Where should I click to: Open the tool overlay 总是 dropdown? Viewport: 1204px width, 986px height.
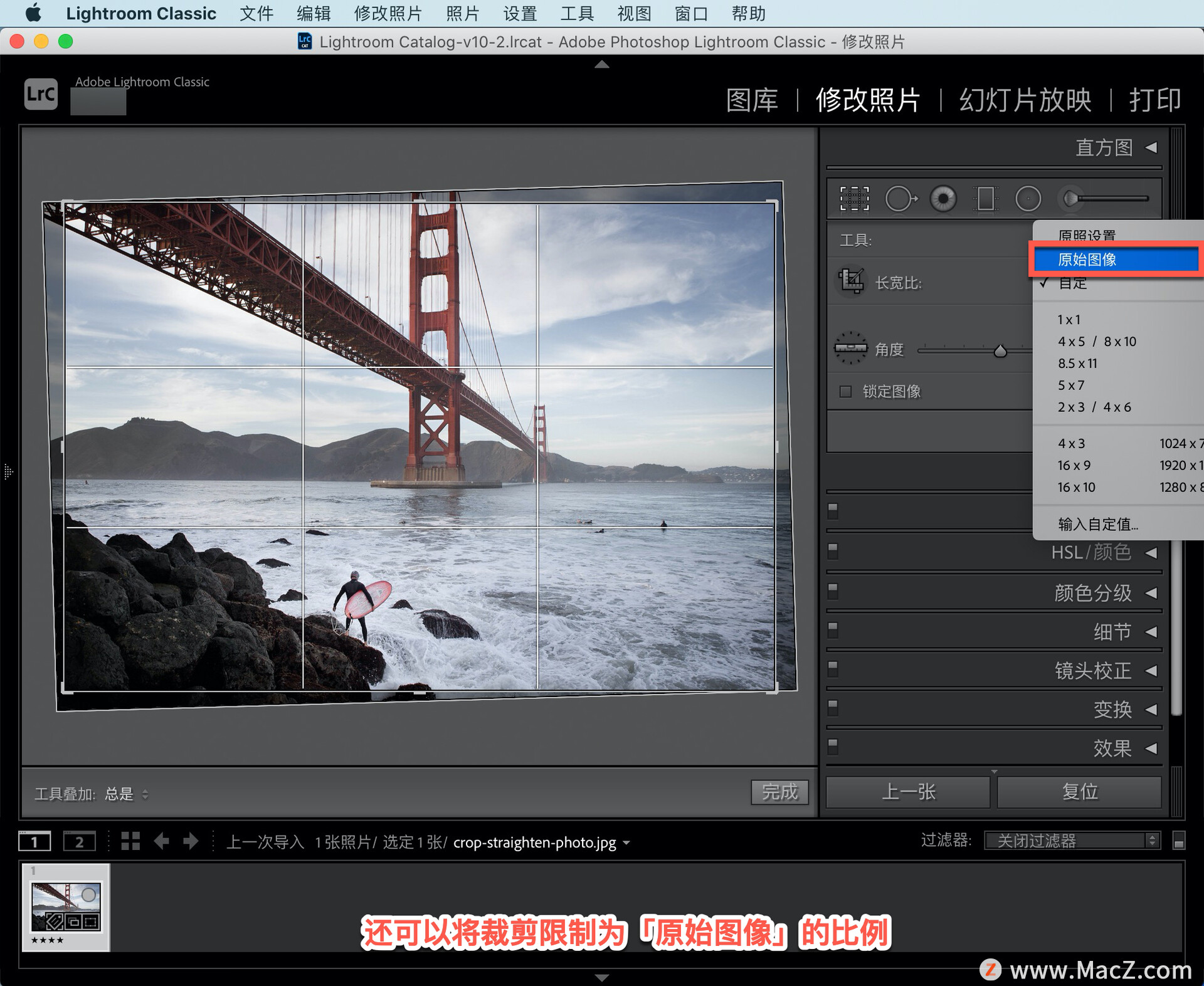pos(127,794)
